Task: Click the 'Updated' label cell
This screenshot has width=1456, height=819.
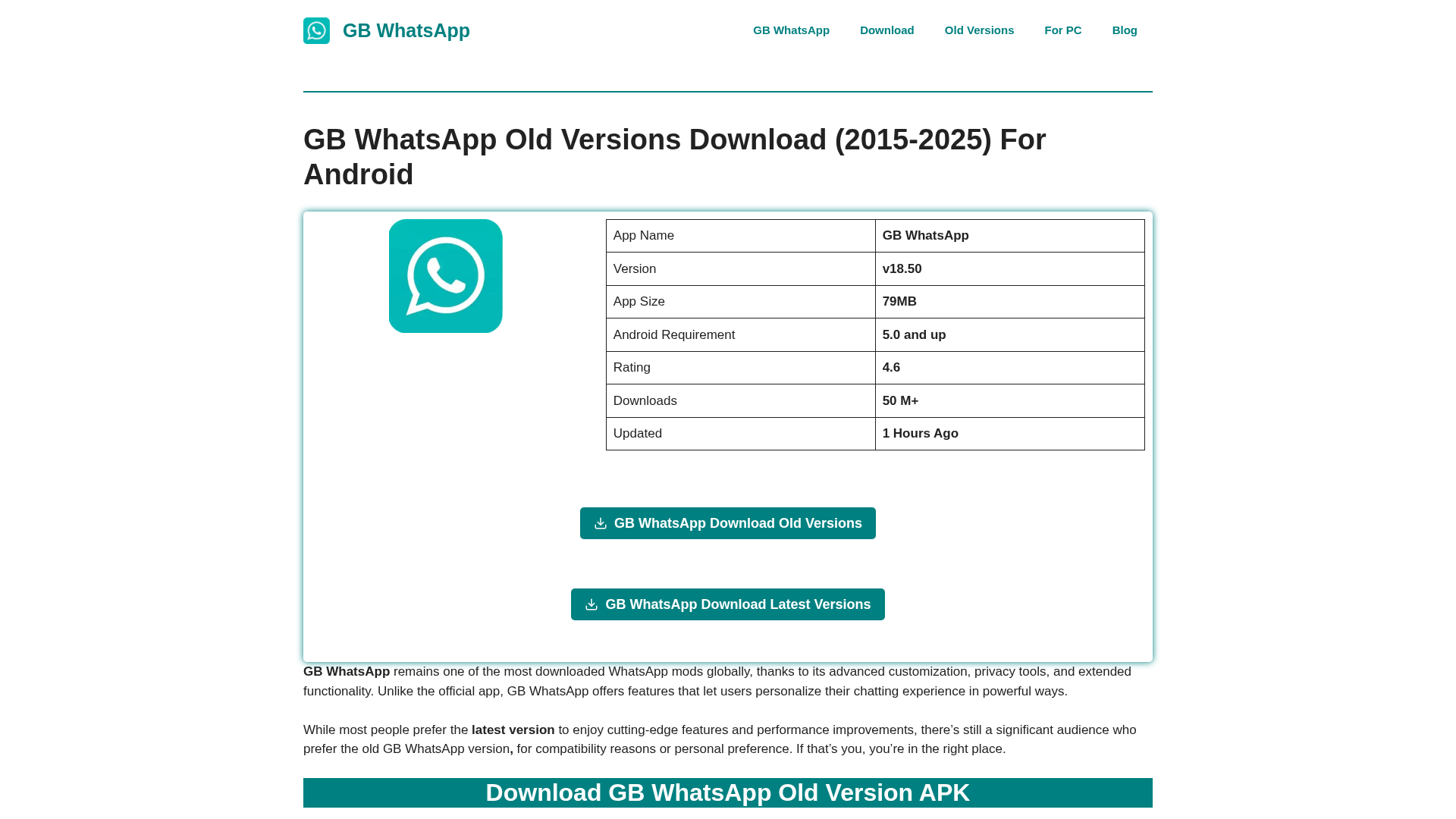Action: click(741, 434)
